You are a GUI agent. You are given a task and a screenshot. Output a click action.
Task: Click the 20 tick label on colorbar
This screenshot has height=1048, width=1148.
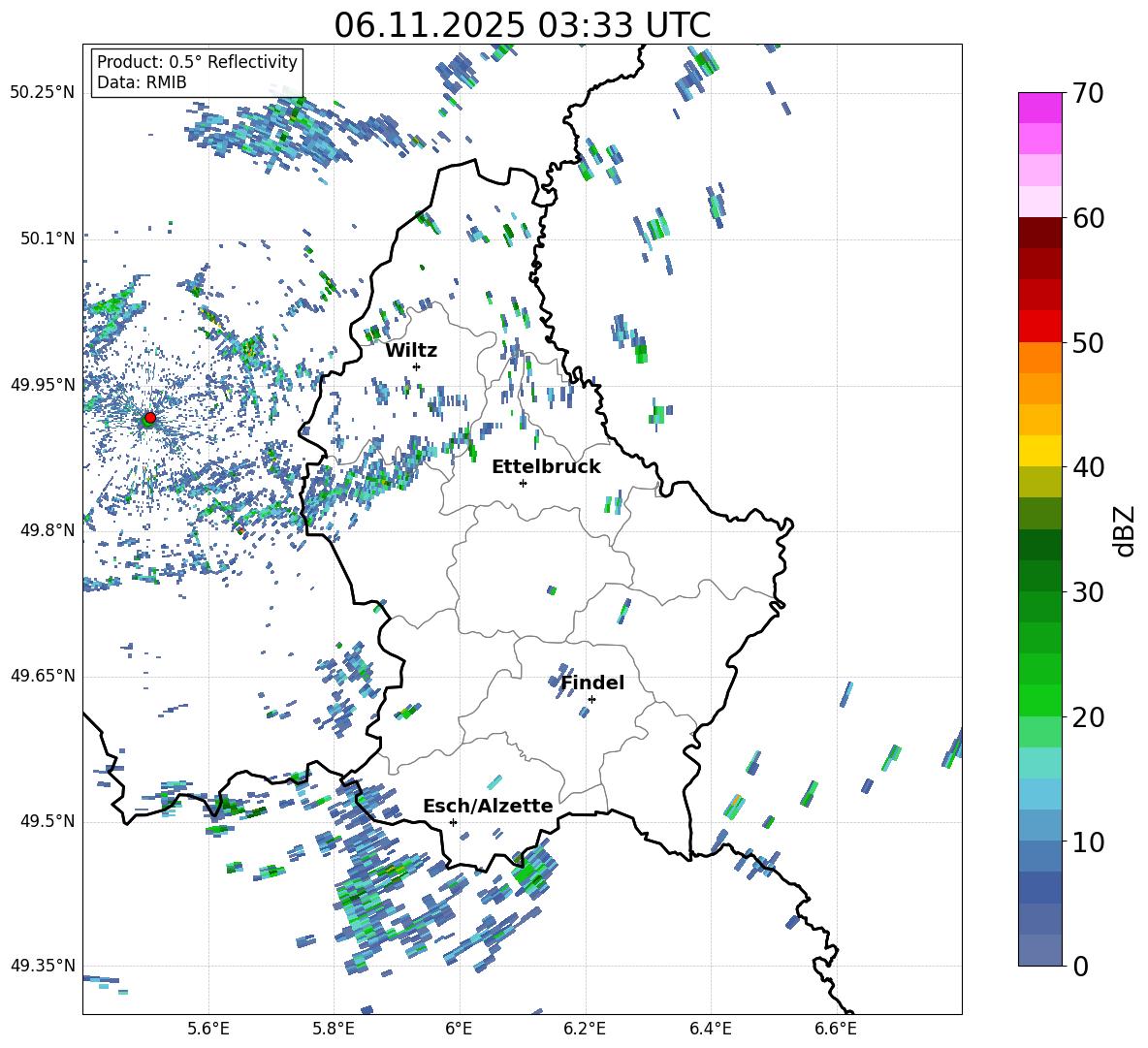[x=1088, y=716]
